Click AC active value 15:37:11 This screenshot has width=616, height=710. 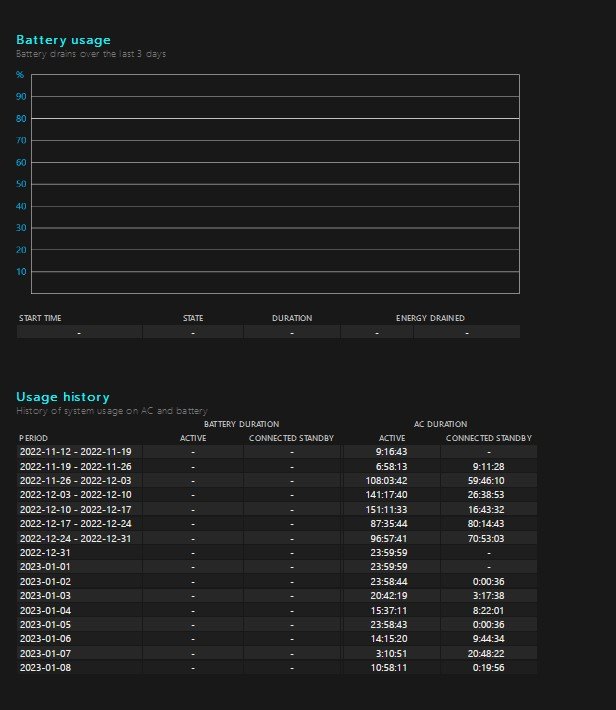[x=389, y=610]
